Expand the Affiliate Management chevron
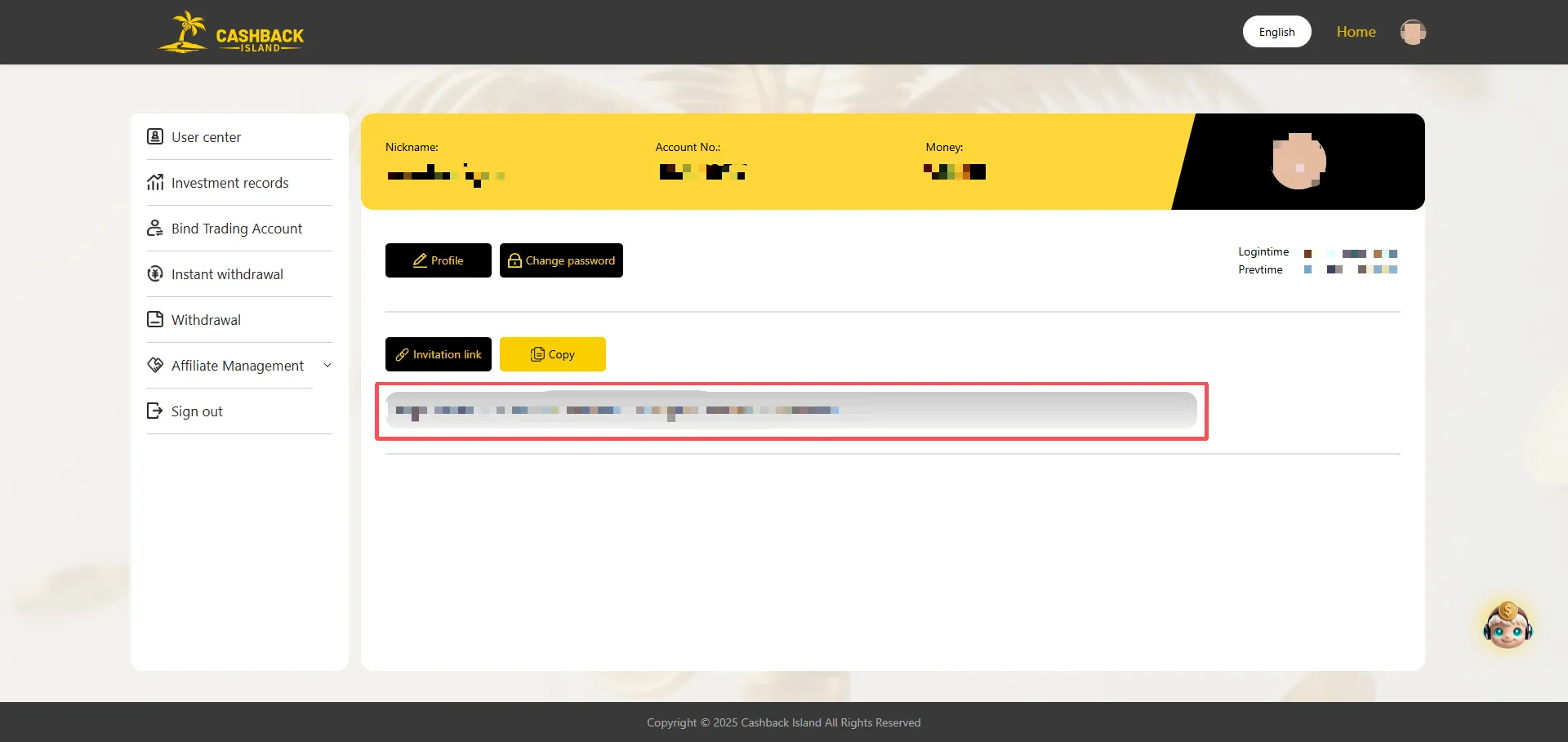Screen dimensions: 1568x742 [327, 366]
